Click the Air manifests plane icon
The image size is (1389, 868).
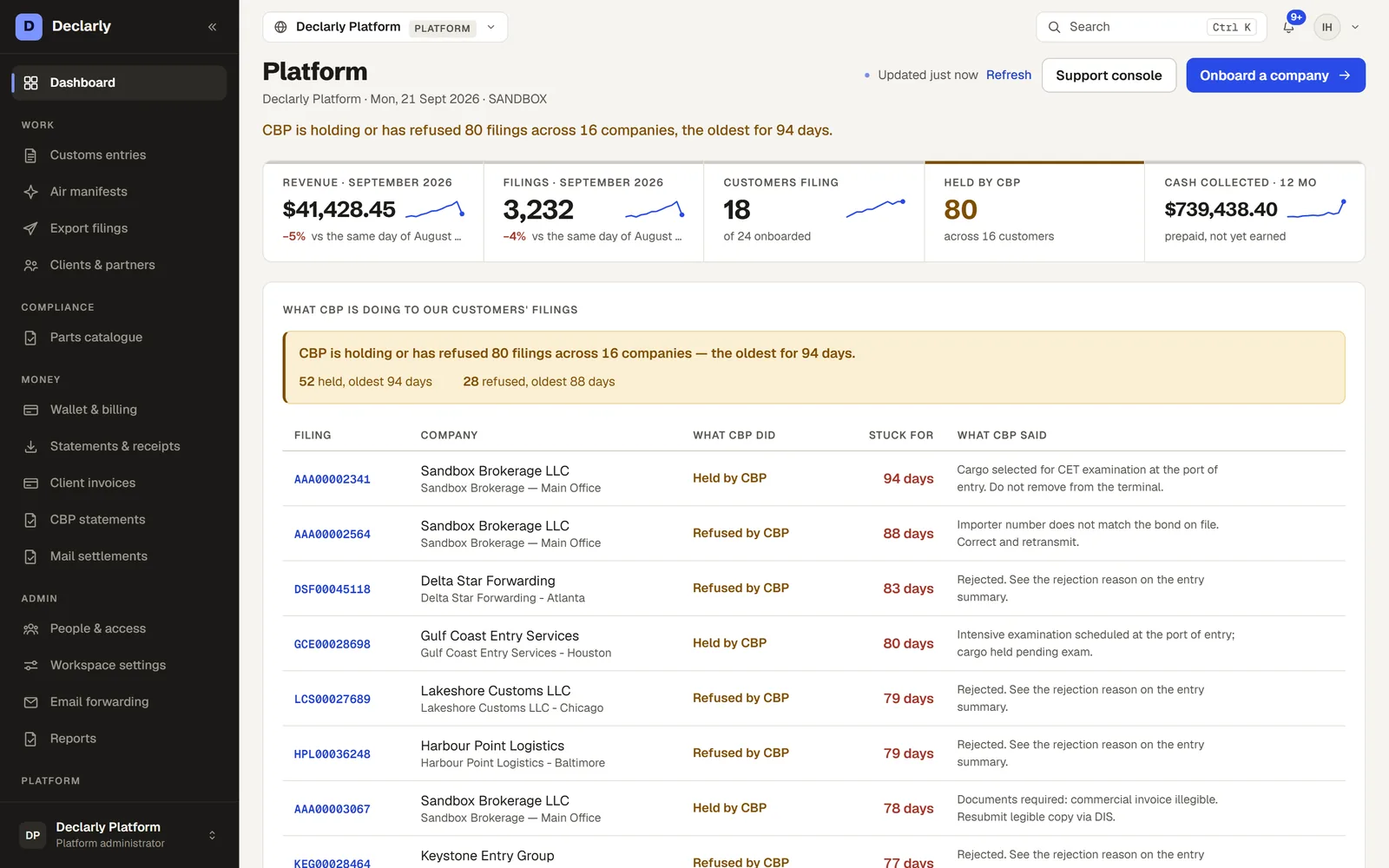[x=30, y=192]
